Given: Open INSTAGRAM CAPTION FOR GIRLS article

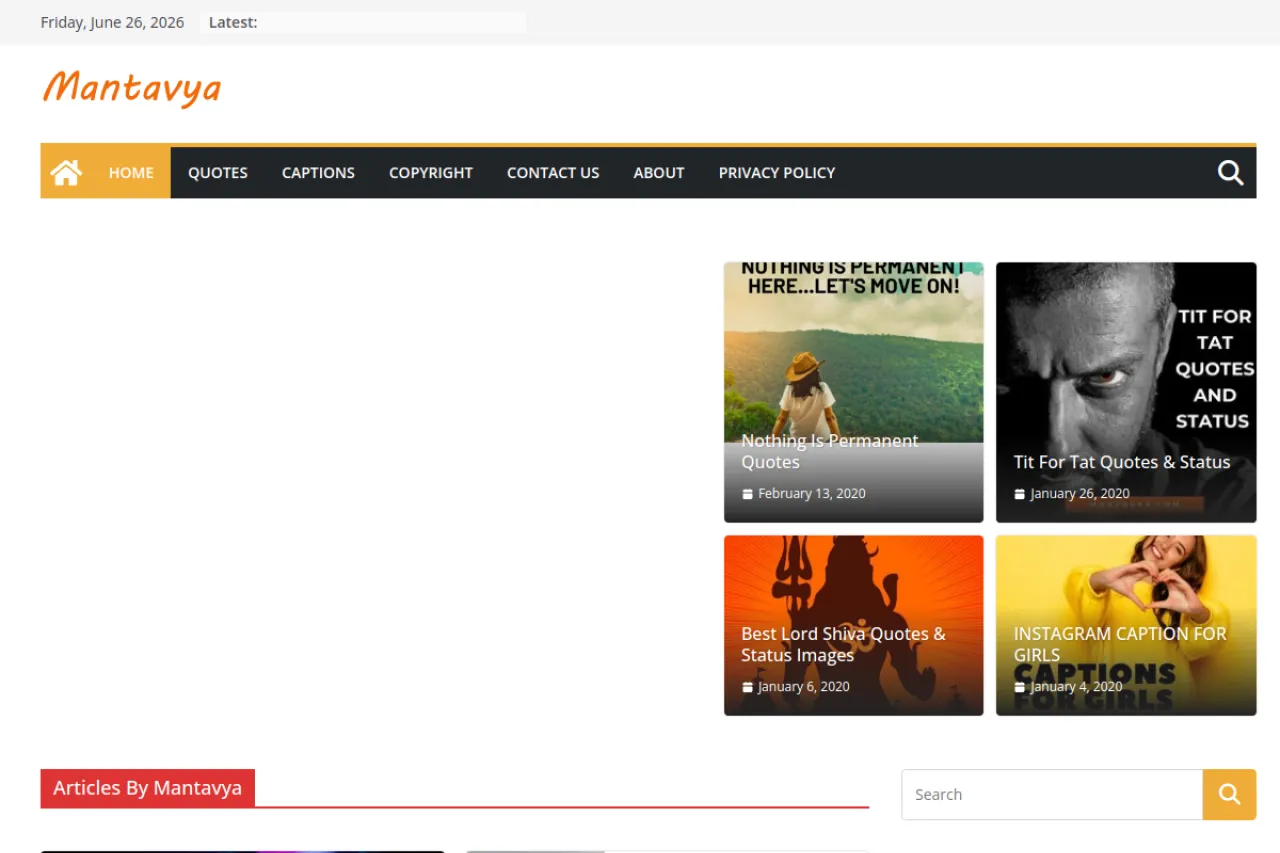Looking at the screenshot, I should pyautogui.click(x=1120, y=645).
